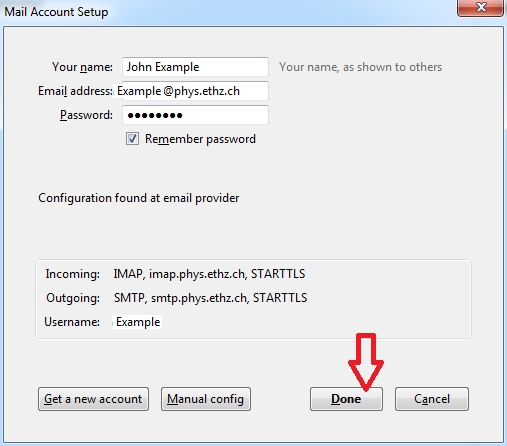
Task: Select the Password field
Action: click(195, 115)
